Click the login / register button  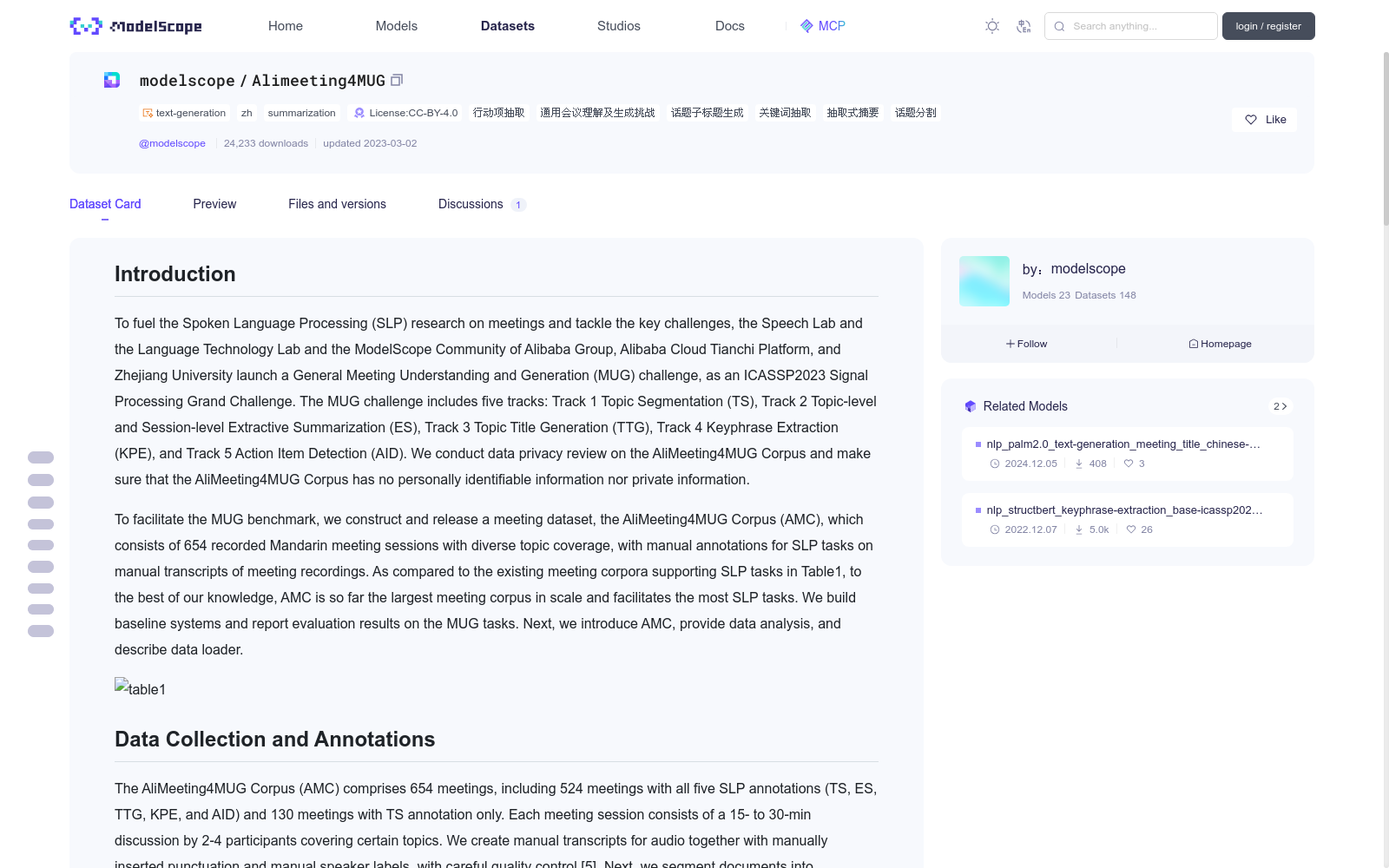(1268, 26)
